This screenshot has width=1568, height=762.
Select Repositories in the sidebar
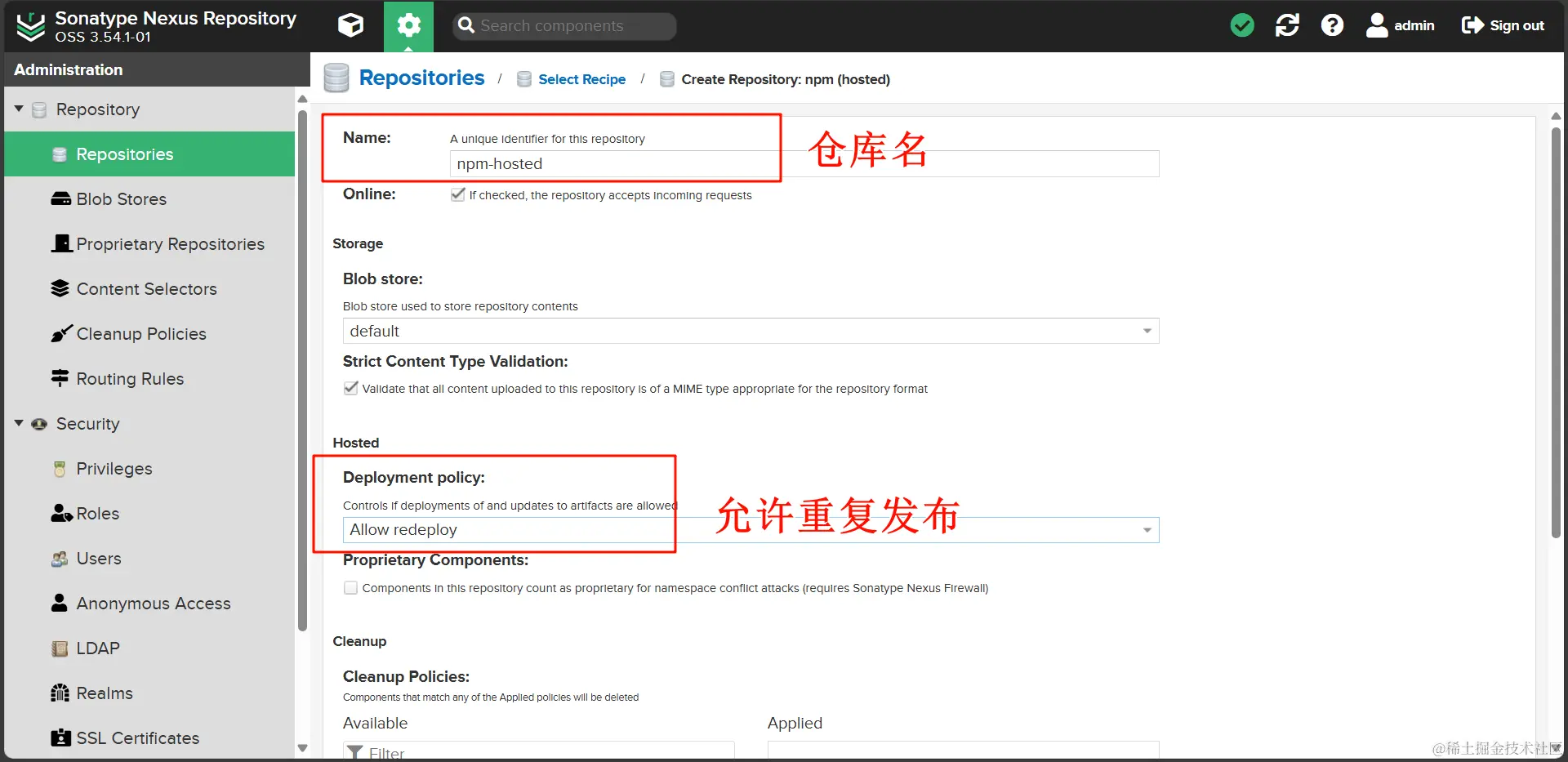[149, 154]
